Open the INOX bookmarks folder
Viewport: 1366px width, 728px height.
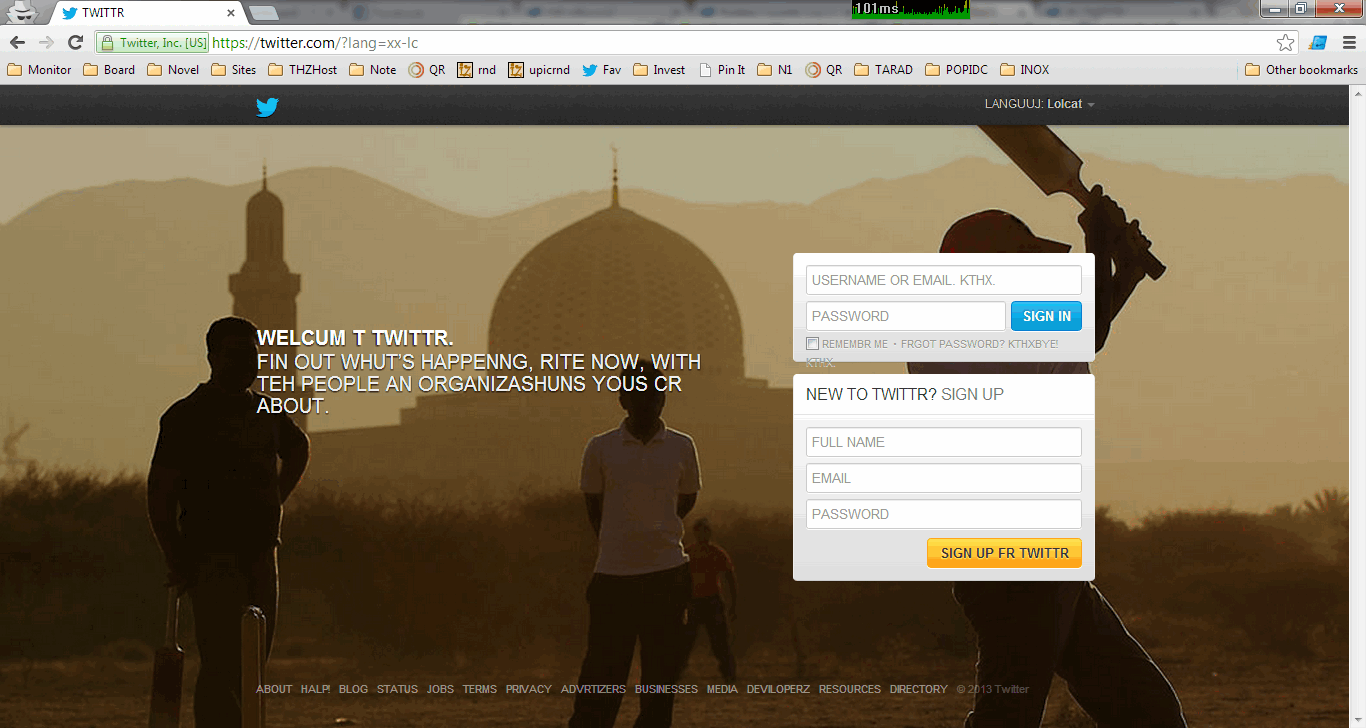pyautogui.click(x=1024, y=70)
